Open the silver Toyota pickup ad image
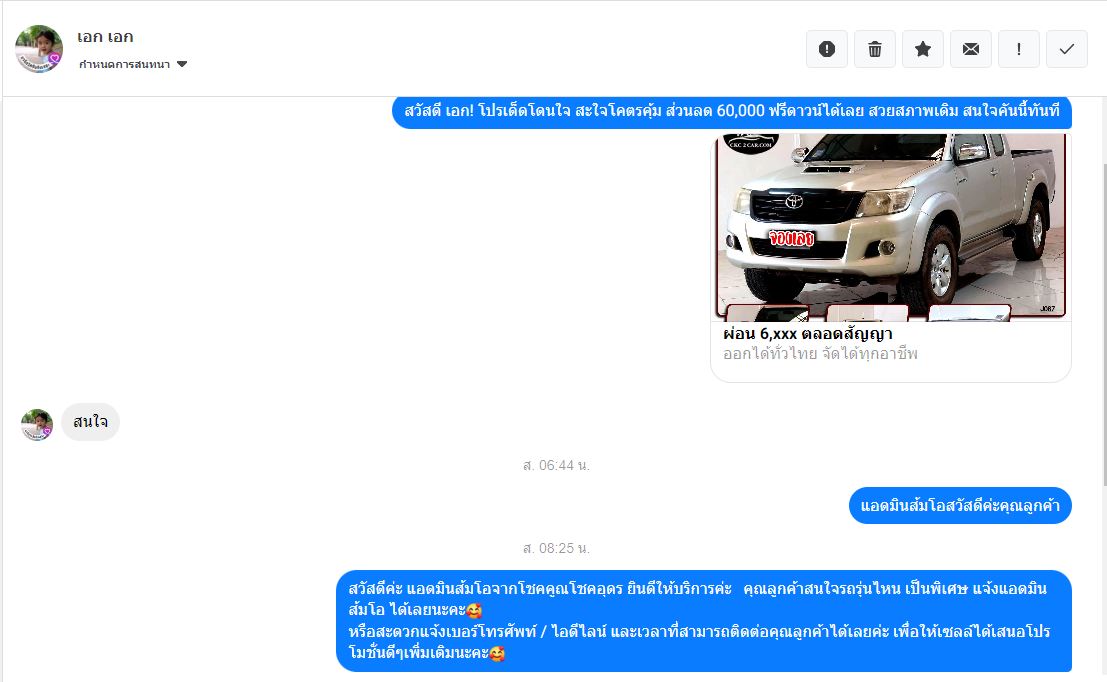Viewport: 1107px width, 682px height. [891, 227]
